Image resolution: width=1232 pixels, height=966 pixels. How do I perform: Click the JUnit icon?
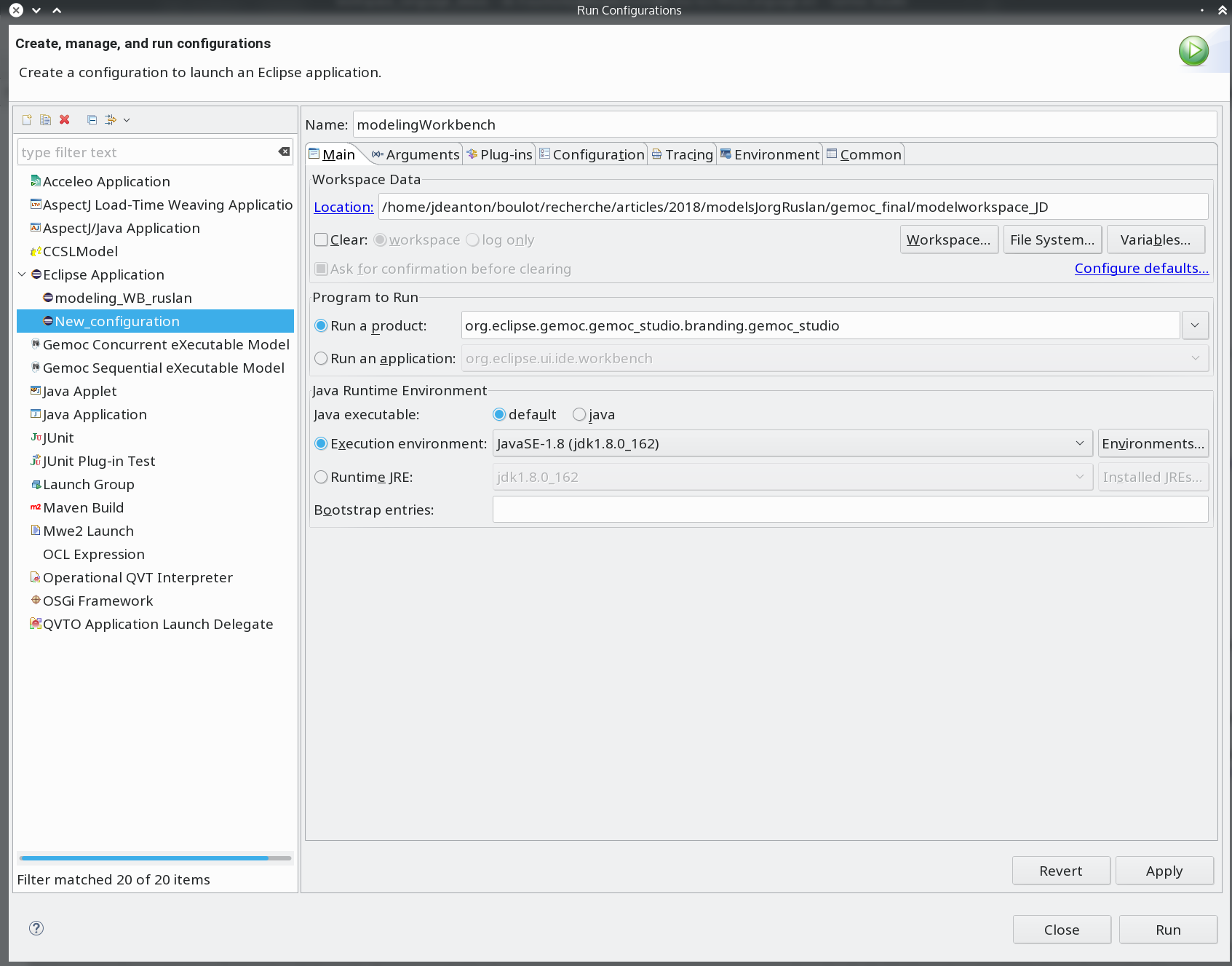(36, 437)
